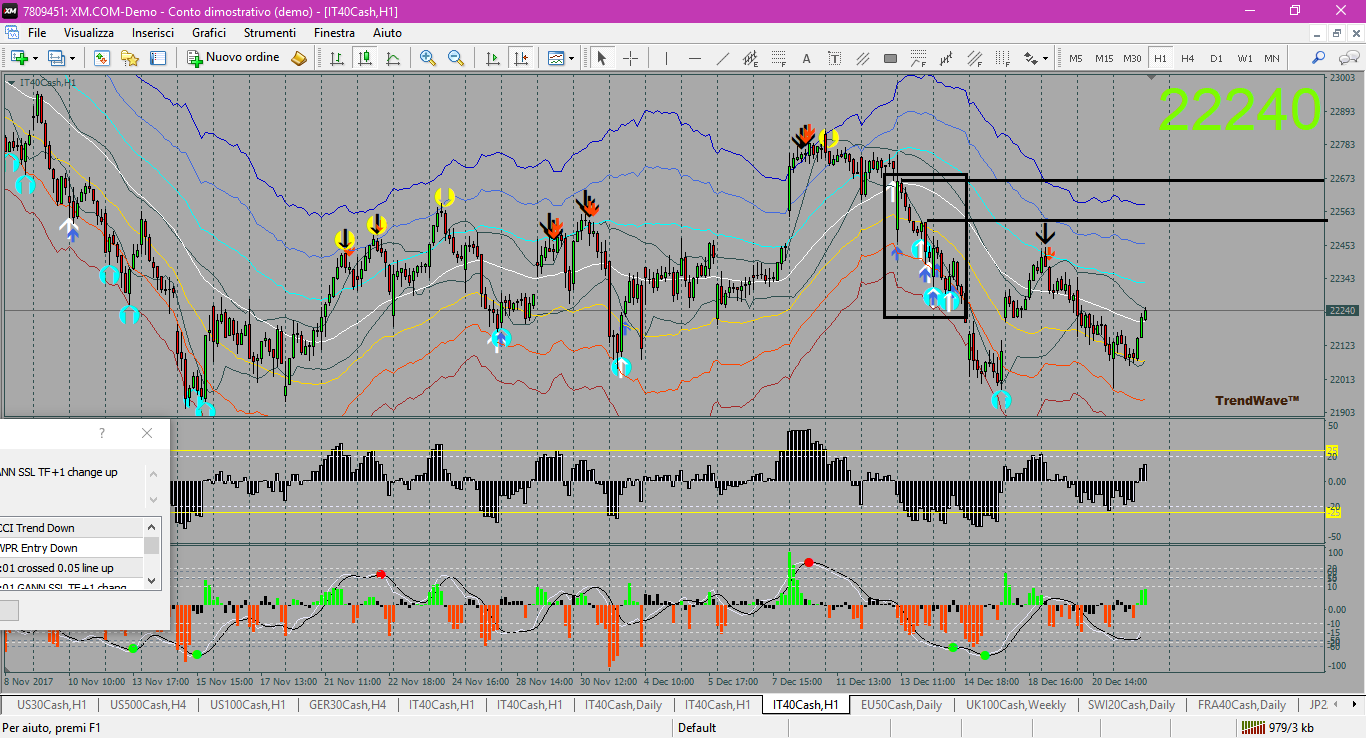Switch to the UK100Cash,Weekly chart tab
Viewport: 1366px width, 738px height.
[x=1015, y=705]
